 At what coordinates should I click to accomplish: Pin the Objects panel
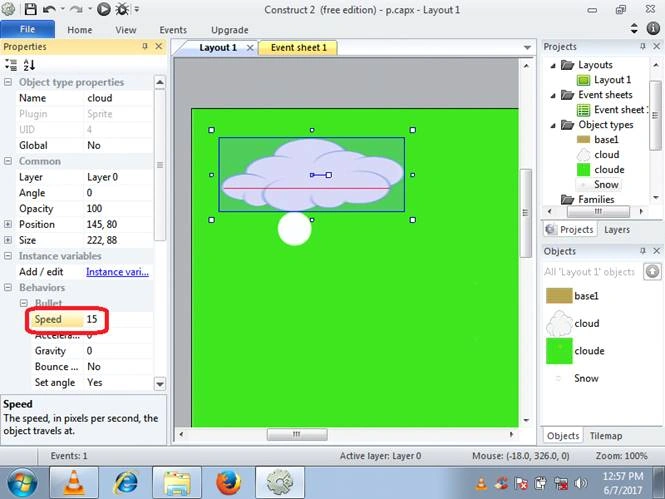coord(643,251)
